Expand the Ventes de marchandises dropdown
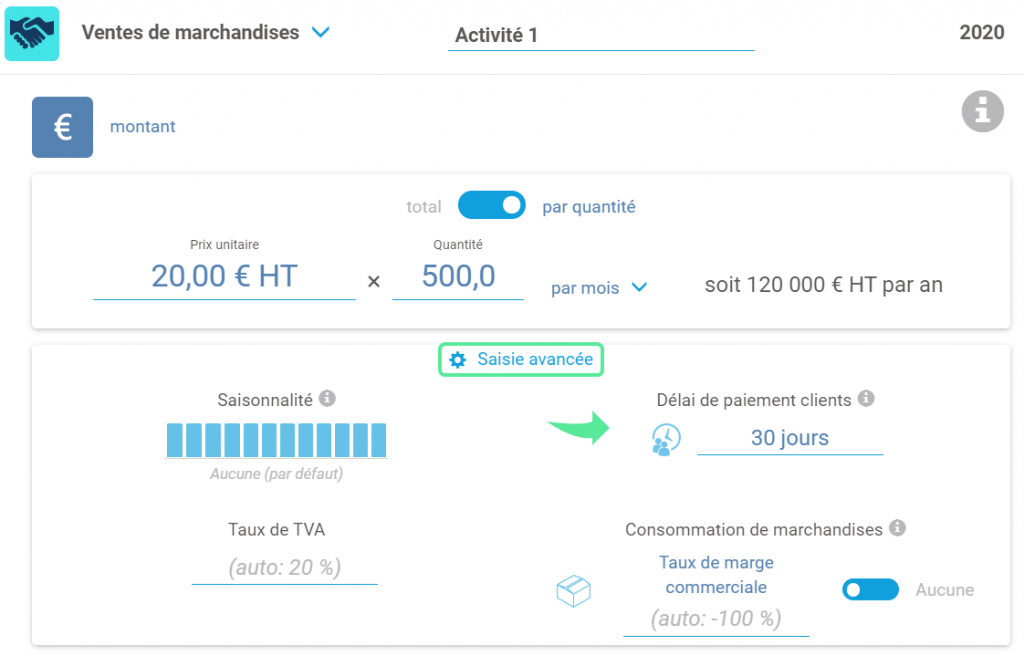The image size is (1024, 656). tap(321, 32)
